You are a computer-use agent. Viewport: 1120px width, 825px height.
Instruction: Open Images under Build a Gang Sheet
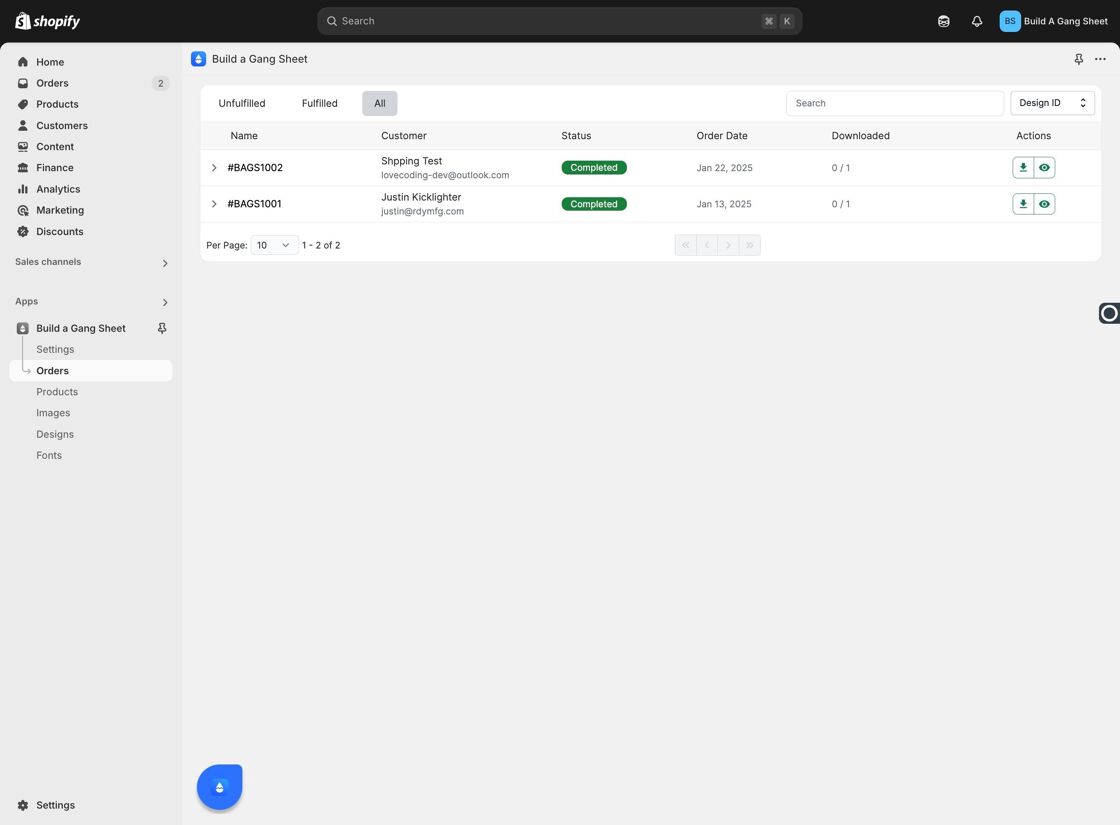click(53, 413)
